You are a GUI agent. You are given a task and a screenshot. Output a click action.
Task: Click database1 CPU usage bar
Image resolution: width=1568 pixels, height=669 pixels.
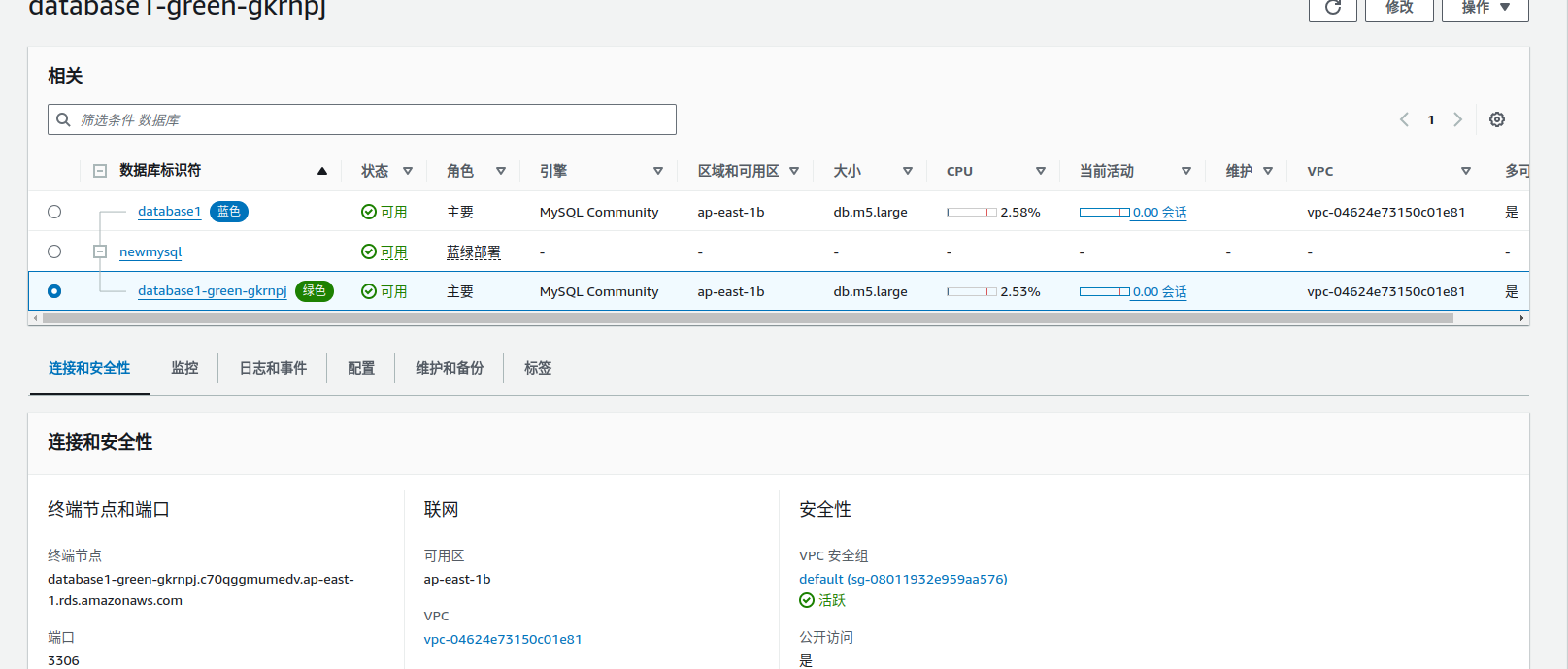click(972, 212)
